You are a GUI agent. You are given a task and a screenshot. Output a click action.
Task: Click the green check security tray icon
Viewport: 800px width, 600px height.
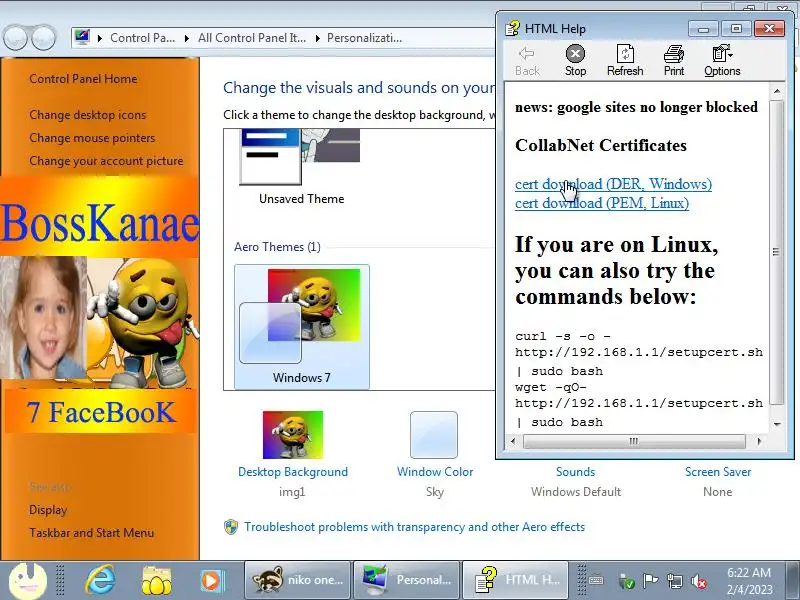627,581
